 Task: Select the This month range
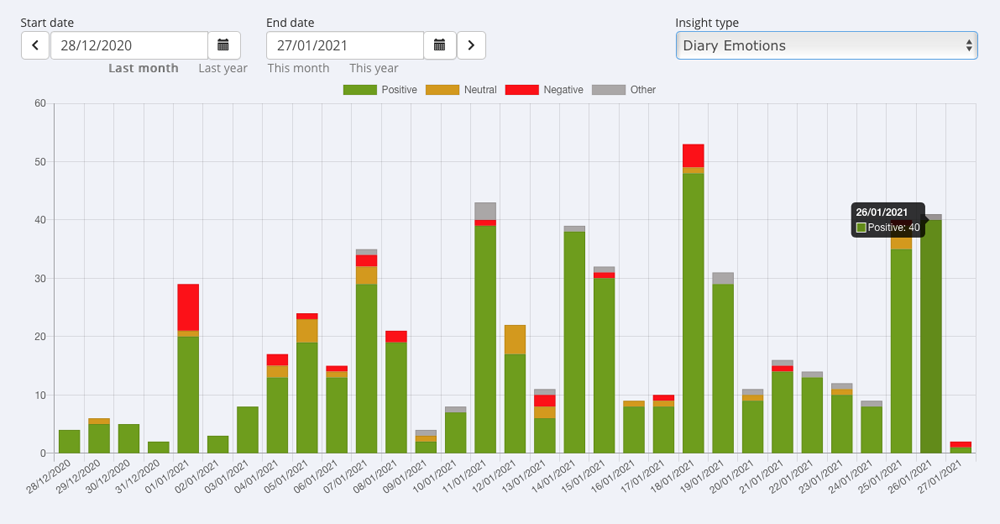coord(298,68)
